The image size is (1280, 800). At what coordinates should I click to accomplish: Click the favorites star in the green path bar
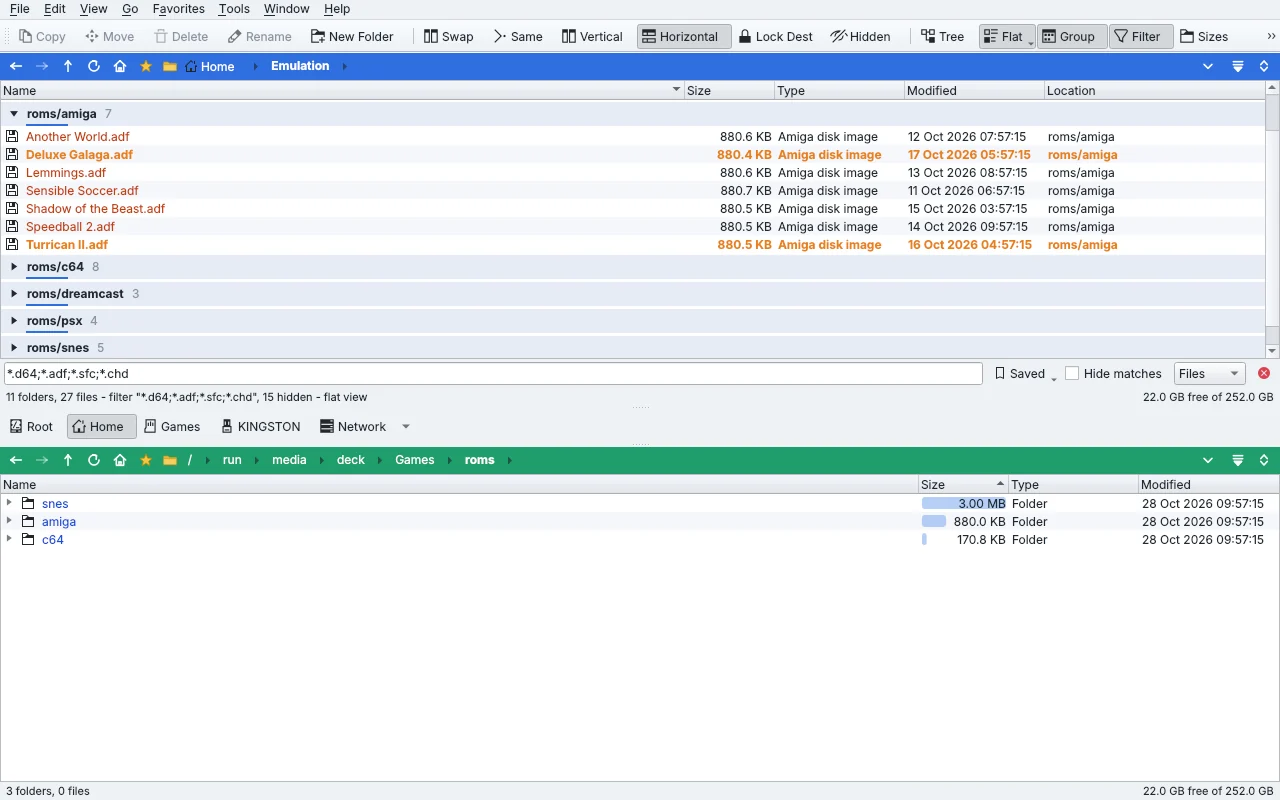[146, 460]
